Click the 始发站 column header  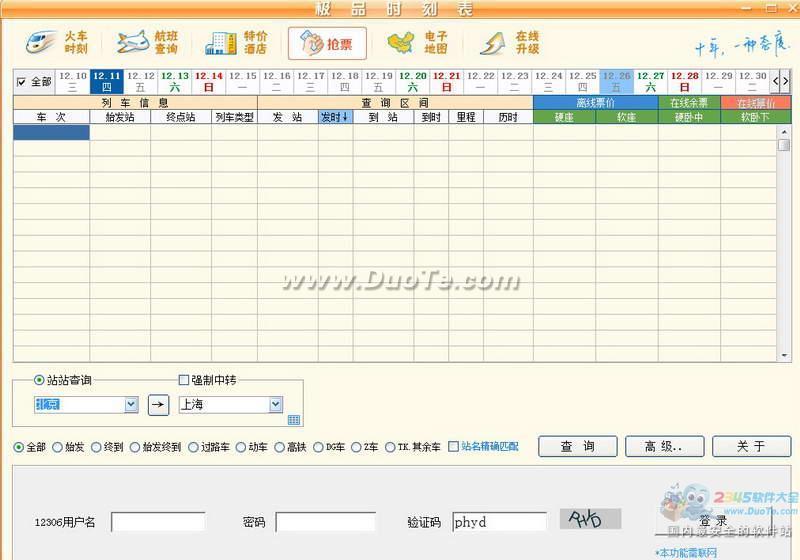pos(120,117)
